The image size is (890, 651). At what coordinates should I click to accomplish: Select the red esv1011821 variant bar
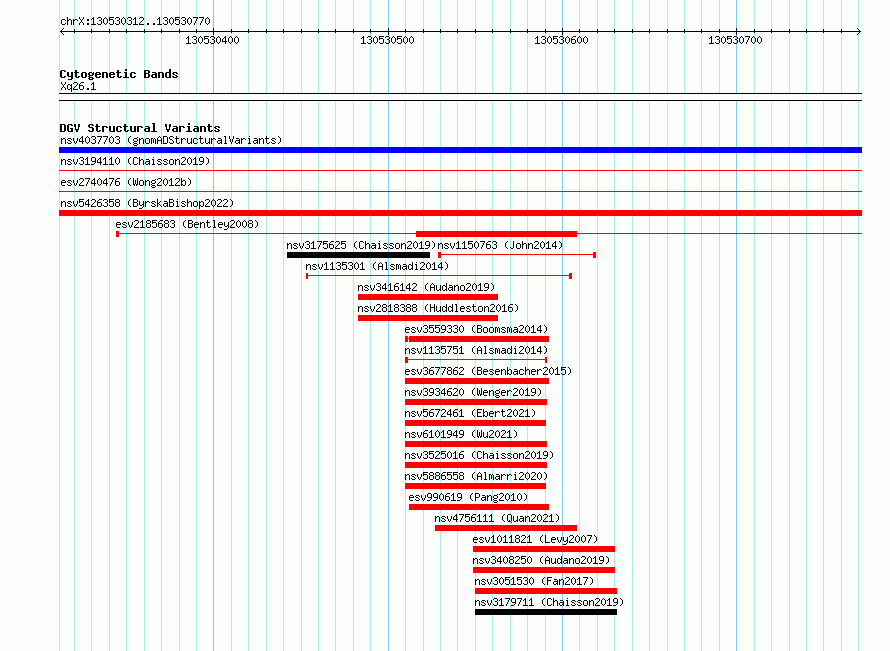(x=544, y=549)
